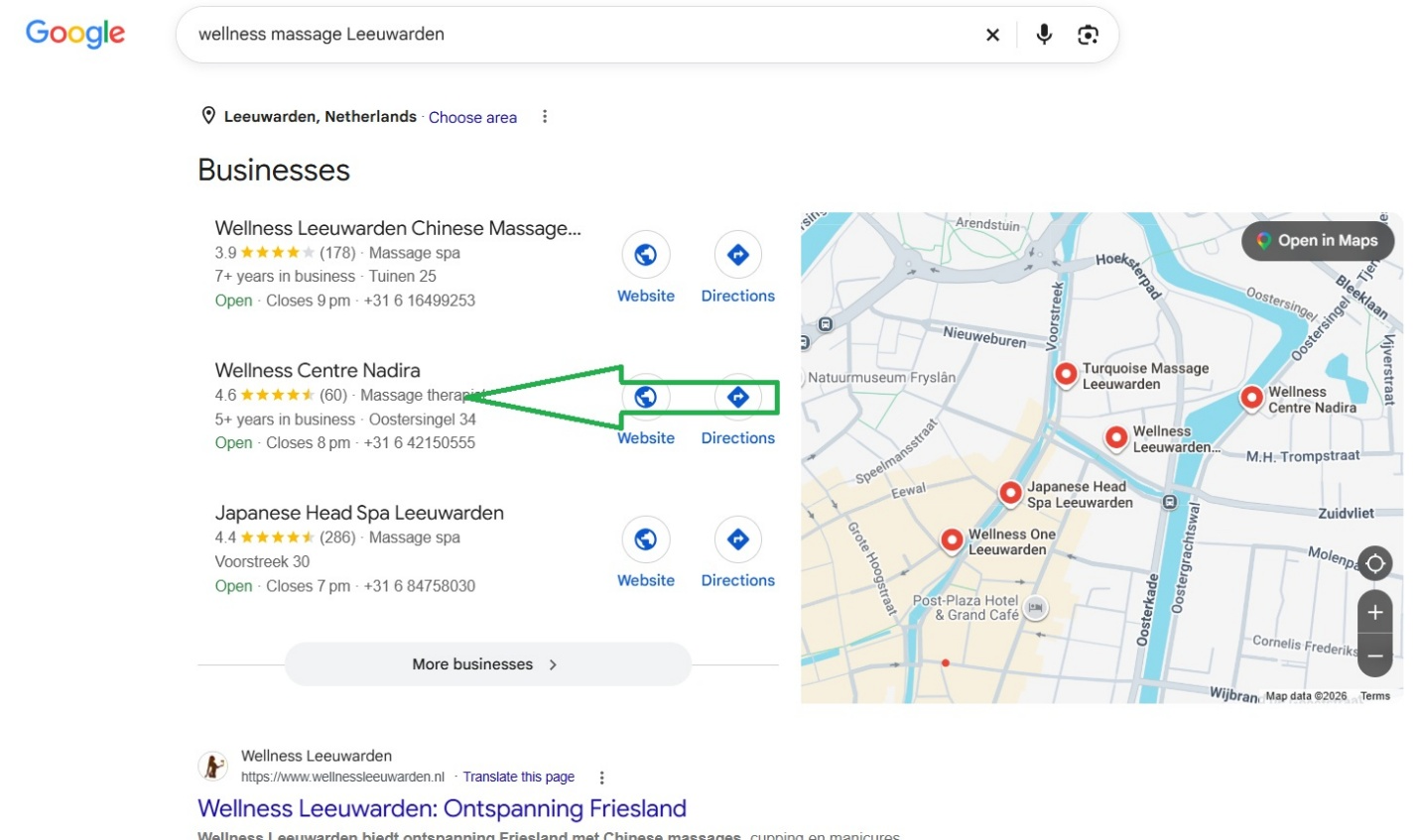Center map on my location
This screenshot has height=840, width=1420.
(1374, 563)
